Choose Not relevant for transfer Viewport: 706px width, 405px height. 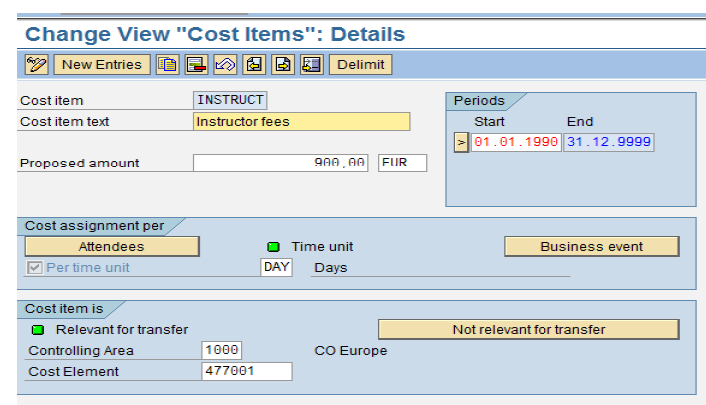click(x=528, y=329)
